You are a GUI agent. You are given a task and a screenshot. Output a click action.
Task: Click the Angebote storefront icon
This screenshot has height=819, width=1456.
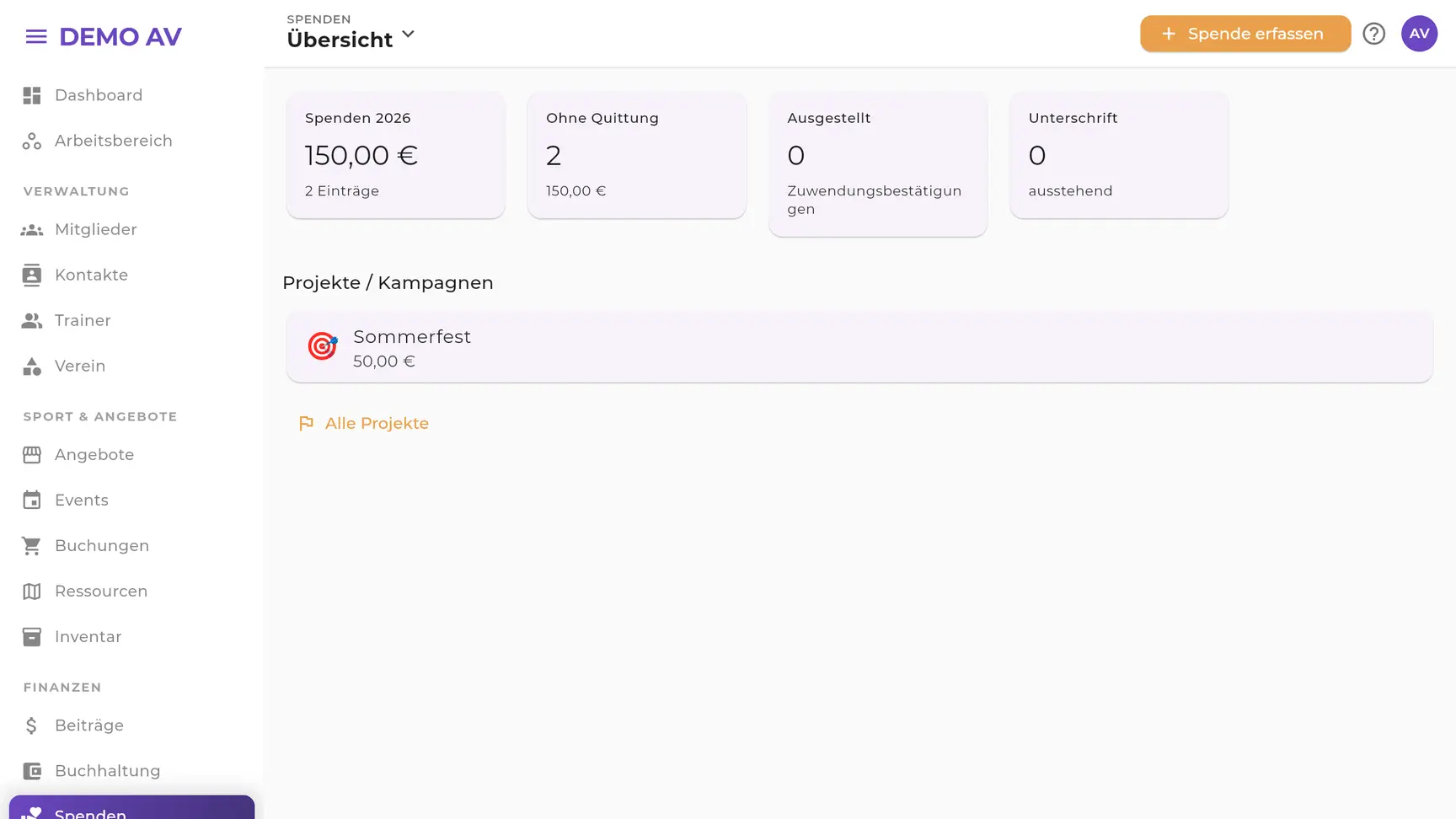pos(32,455)
